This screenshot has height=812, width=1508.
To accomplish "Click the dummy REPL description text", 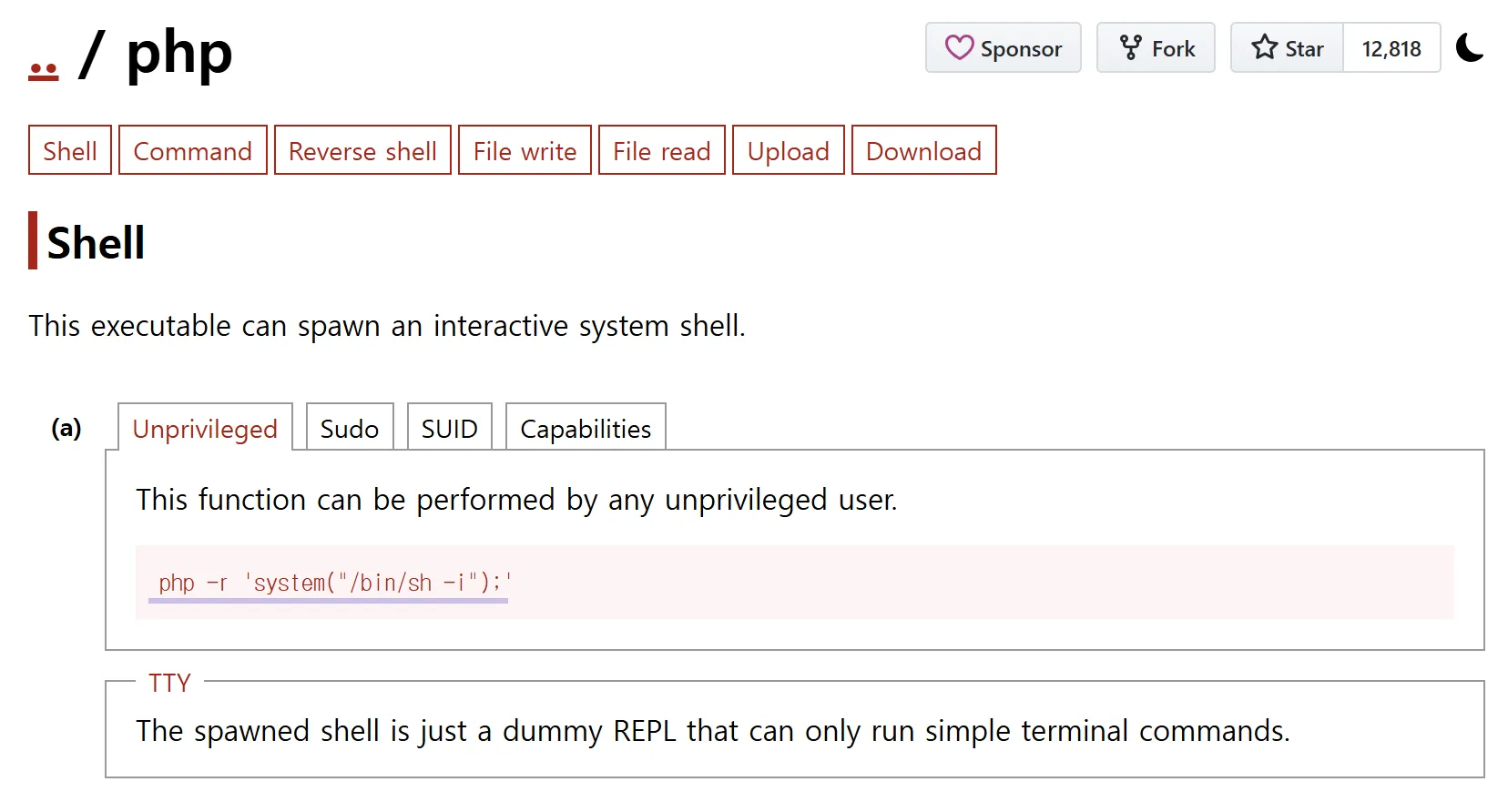I will click(x=713, y=731).
